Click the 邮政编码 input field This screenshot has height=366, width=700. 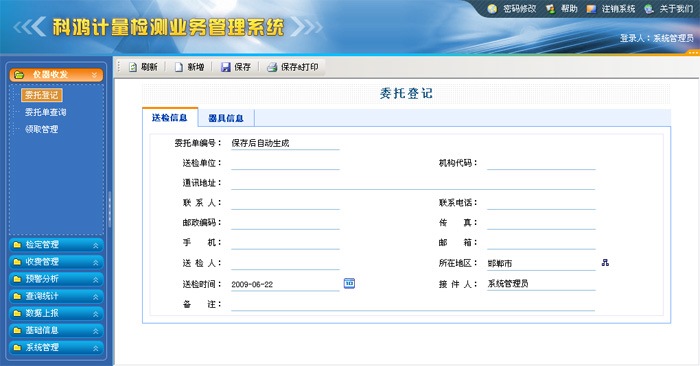(285, 223)
